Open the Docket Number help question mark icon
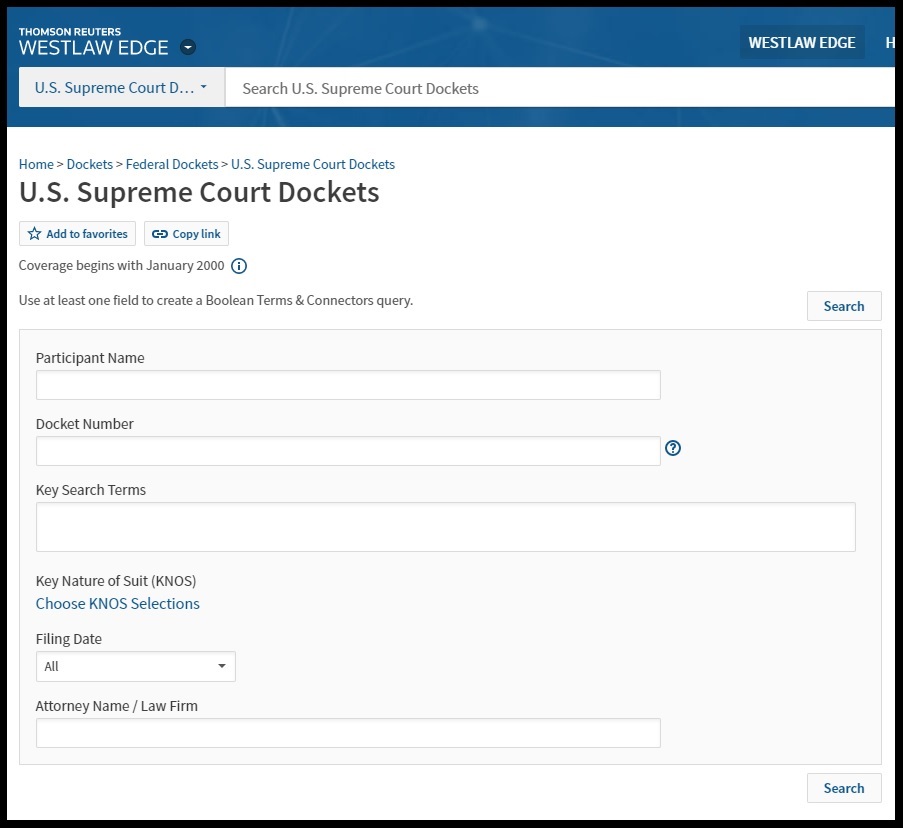 click(673, 448)
